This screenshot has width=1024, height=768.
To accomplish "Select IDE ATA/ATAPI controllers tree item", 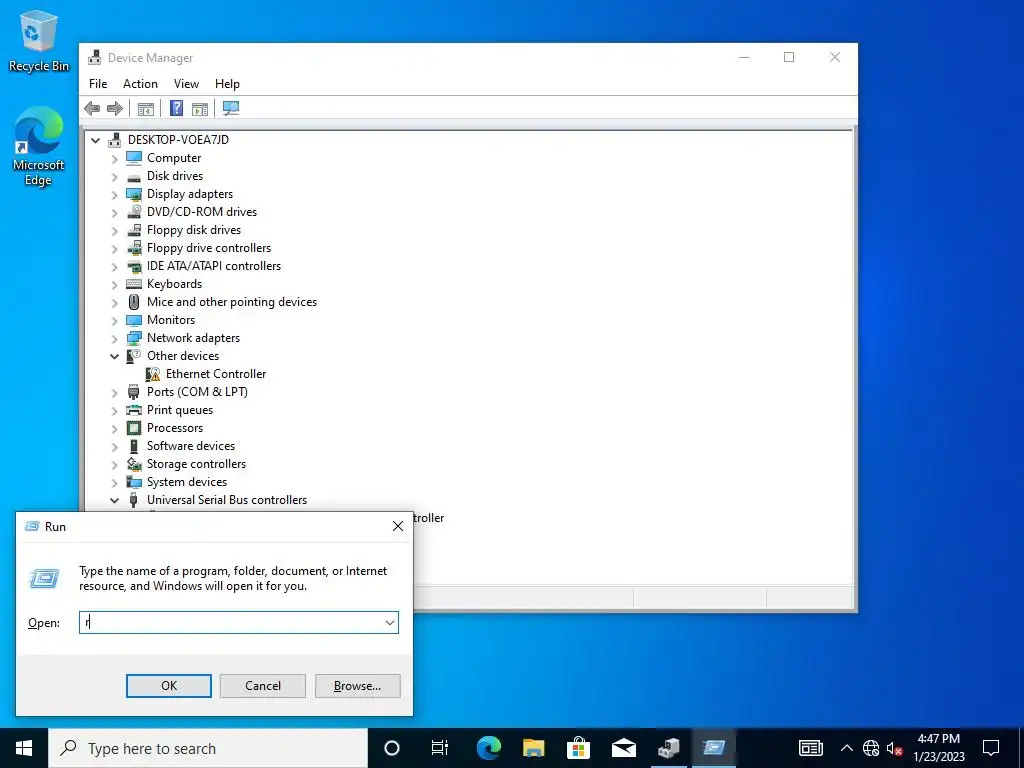I will [x=214, y=266].
